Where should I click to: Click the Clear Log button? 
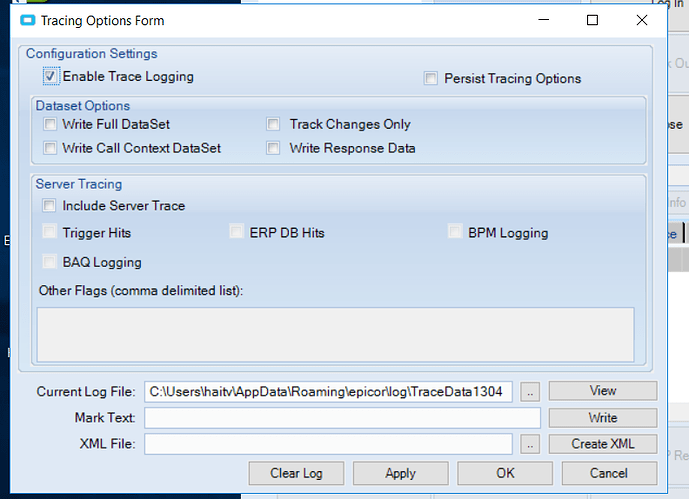coord(296,473)
